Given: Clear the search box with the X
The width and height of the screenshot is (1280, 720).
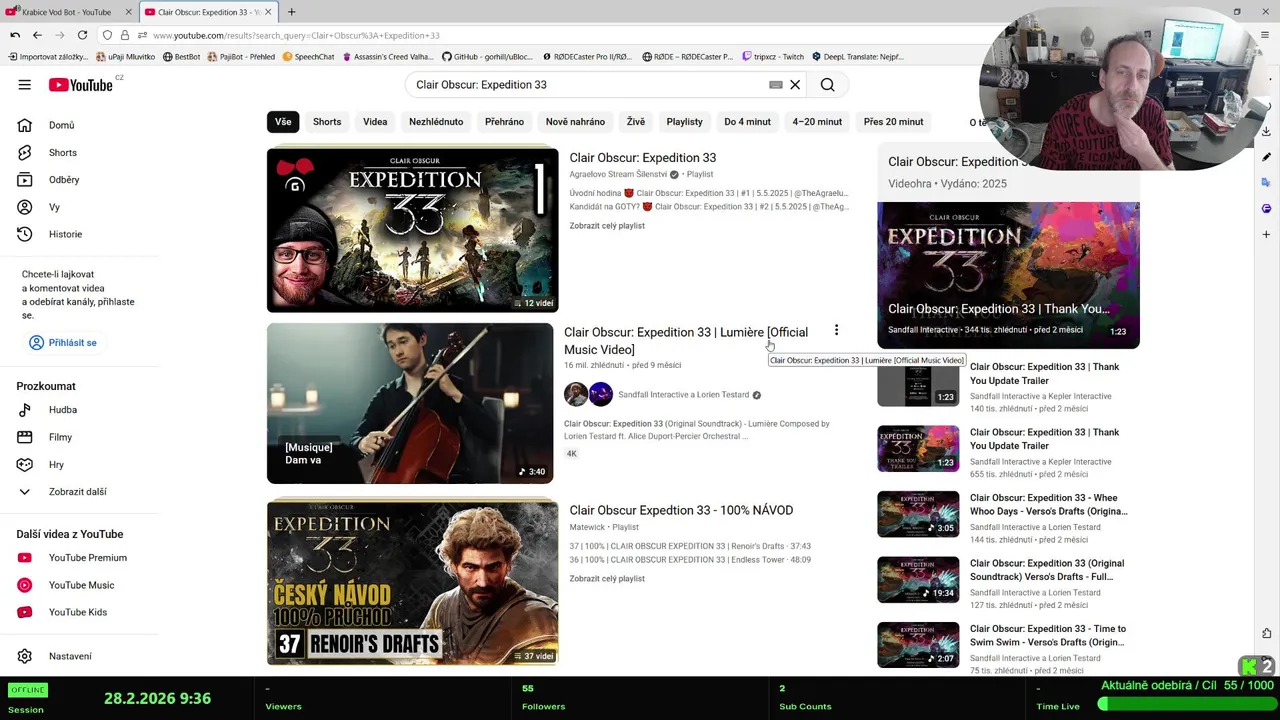Looking at the screenshot, I should point(795,85).
